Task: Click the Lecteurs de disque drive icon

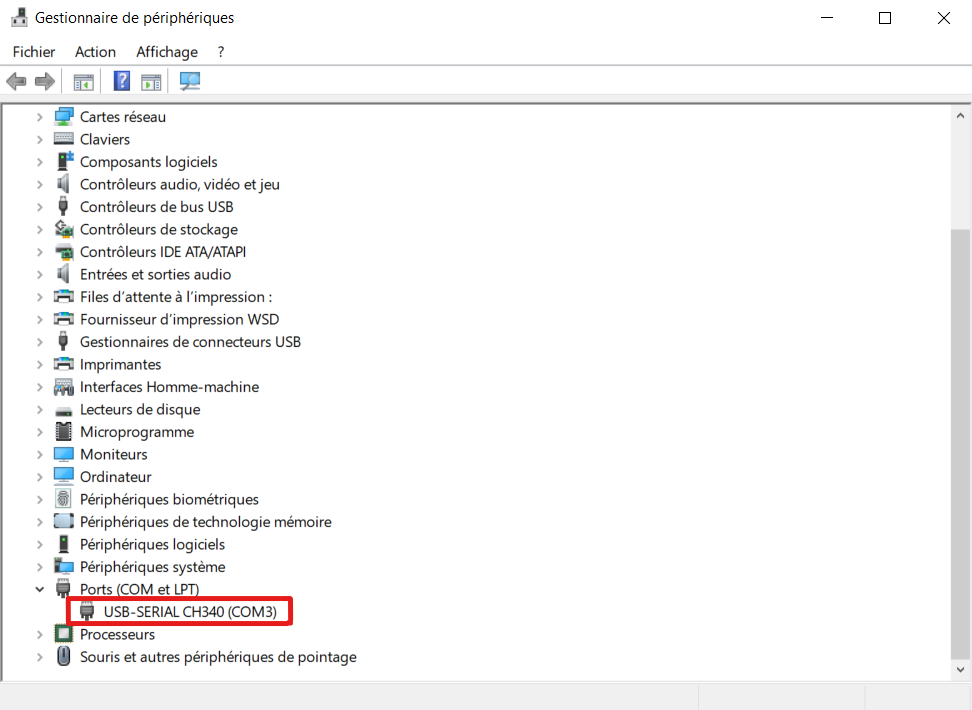Action: [64, 410]
